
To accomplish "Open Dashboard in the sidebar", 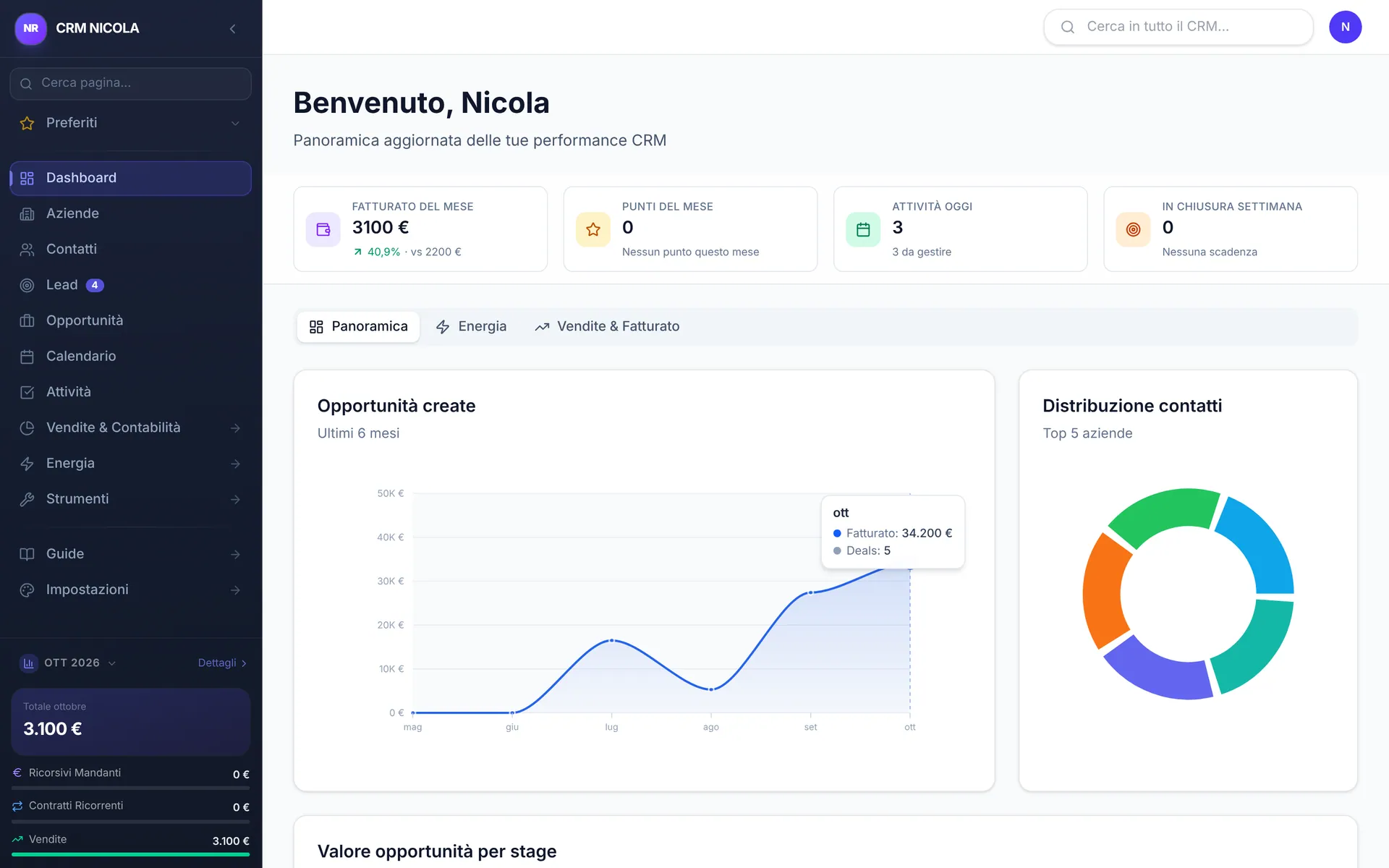I will (131, 178).
